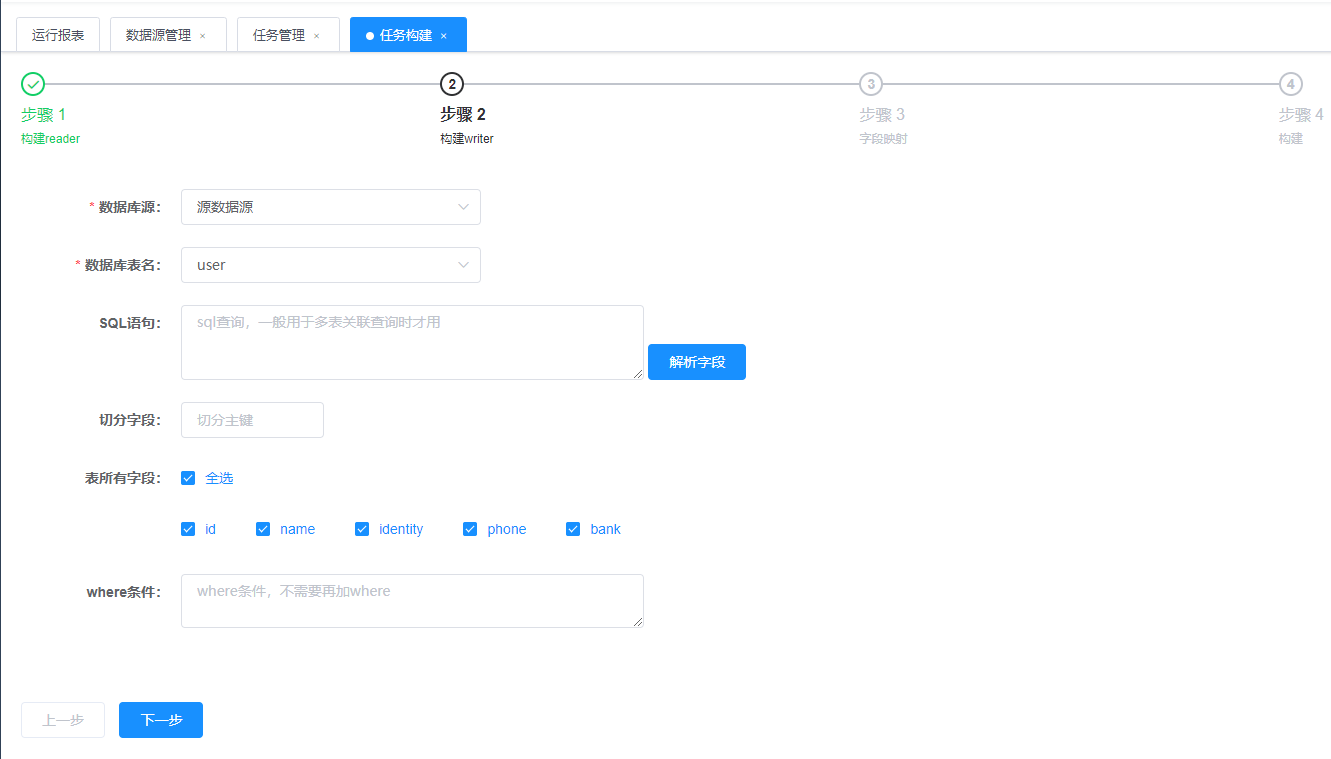Click into the SQL语句 text area

[x=412, y=342]
